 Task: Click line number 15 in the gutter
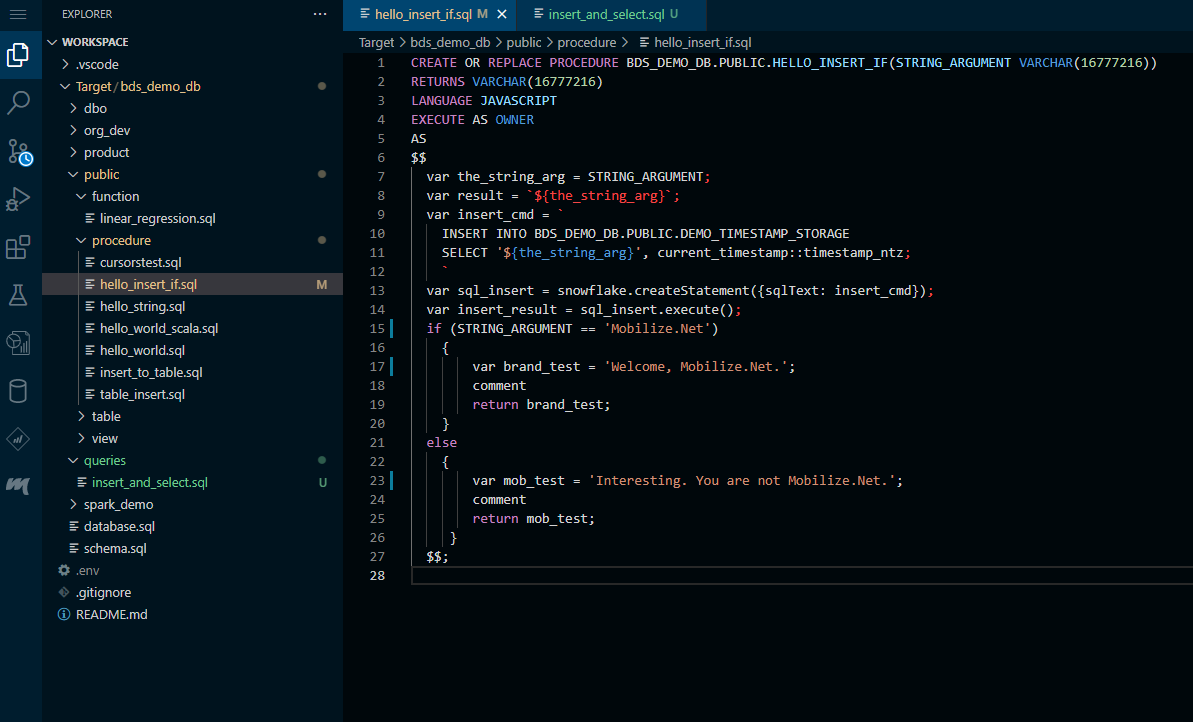[x=377, y=329]
